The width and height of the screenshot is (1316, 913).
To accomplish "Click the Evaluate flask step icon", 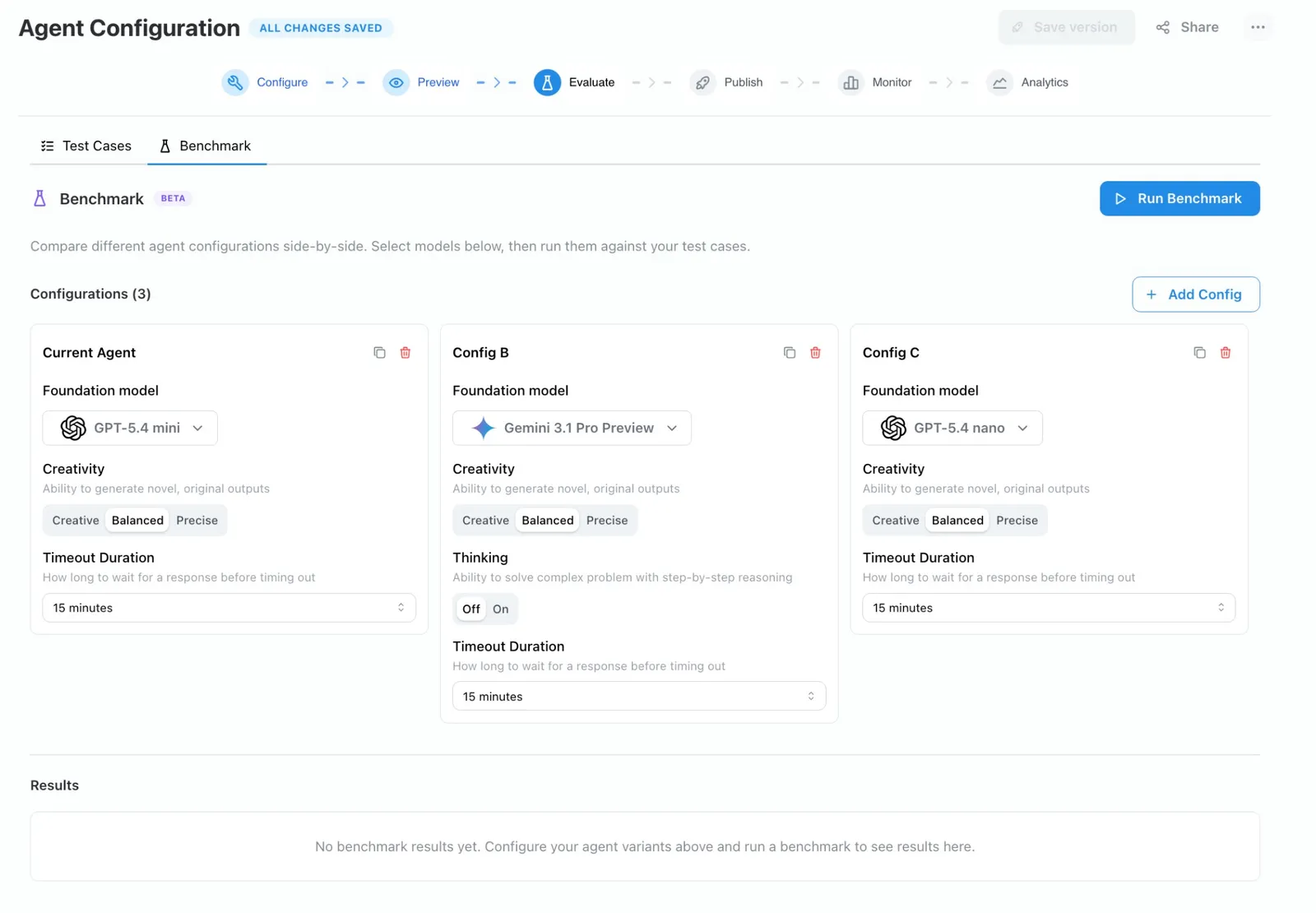I will tap(547, 82).
